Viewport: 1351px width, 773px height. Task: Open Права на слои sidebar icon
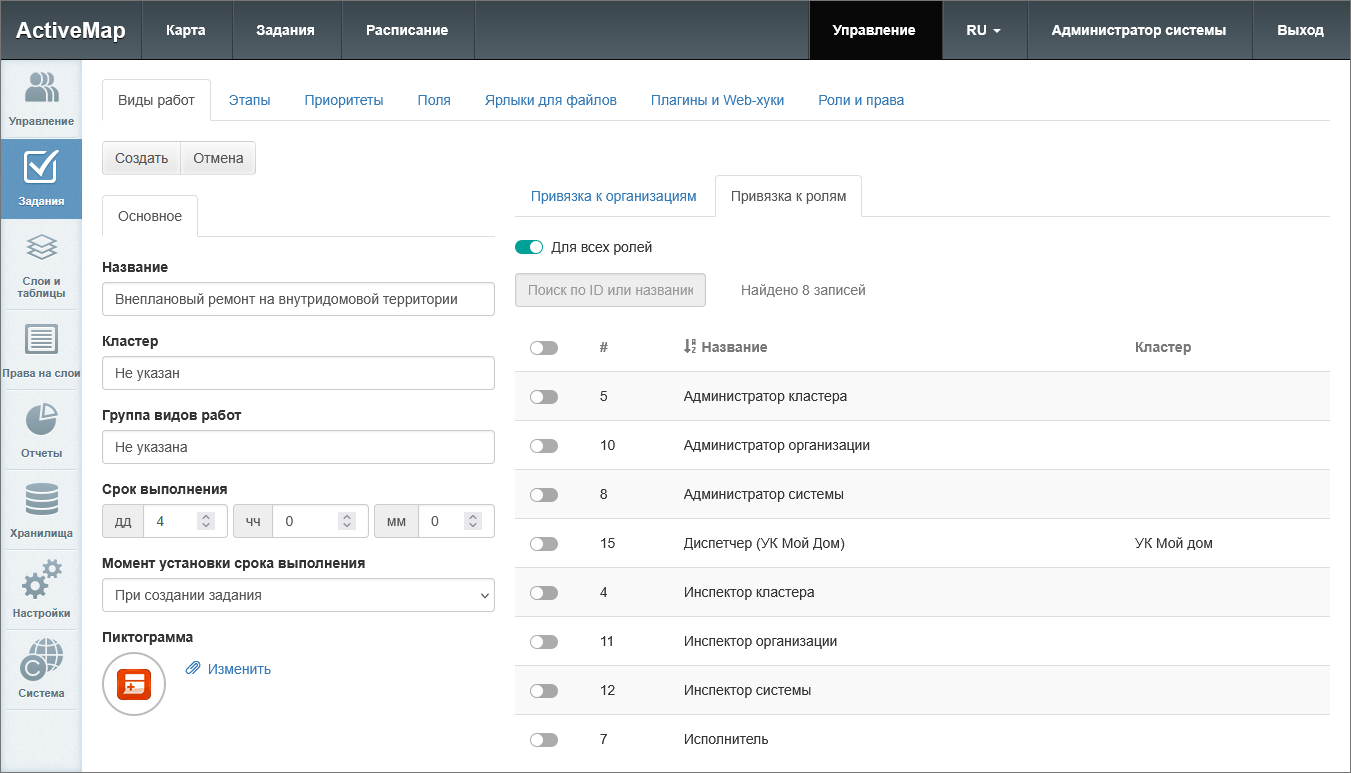point(41,349)
